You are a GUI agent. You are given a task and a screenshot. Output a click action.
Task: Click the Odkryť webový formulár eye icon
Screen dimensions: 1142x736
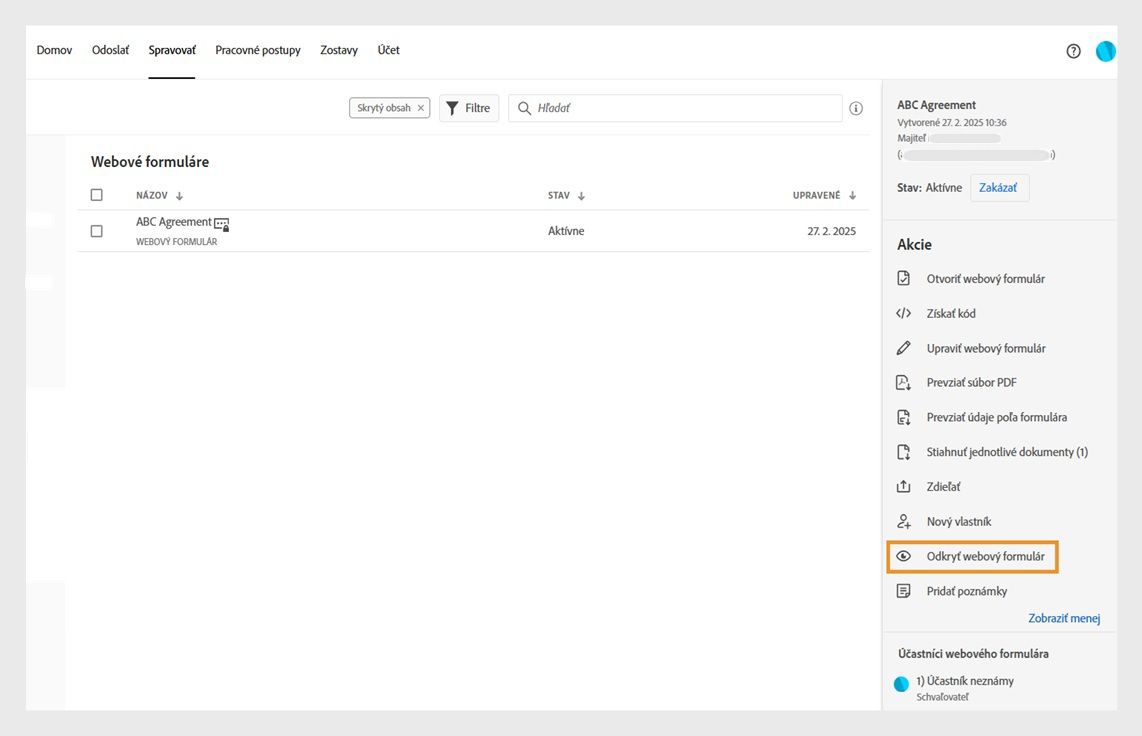(x=904, y=556)
